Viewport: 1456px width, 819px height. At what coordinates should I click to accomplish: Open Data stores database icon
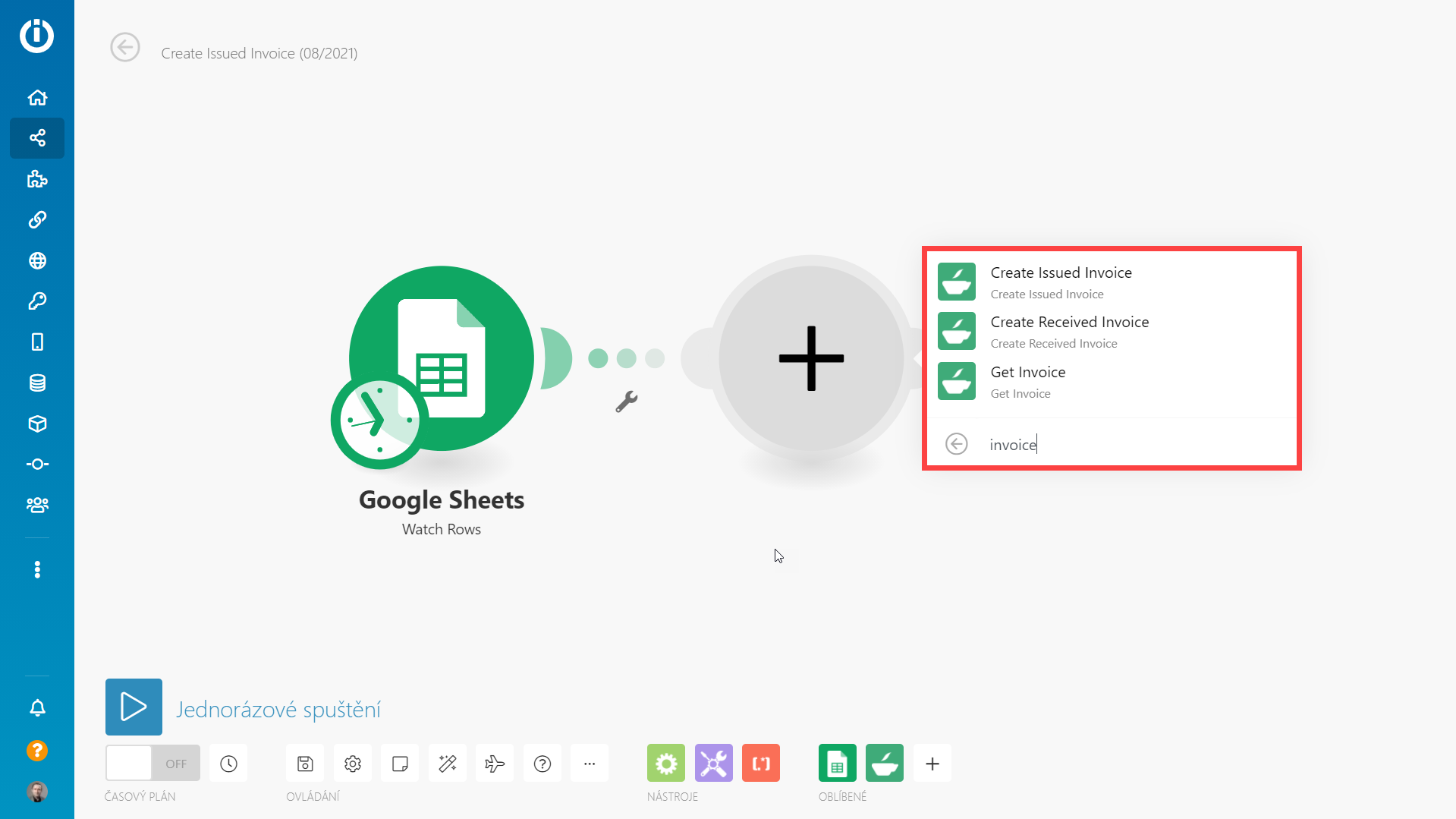[x=37, y=383]
